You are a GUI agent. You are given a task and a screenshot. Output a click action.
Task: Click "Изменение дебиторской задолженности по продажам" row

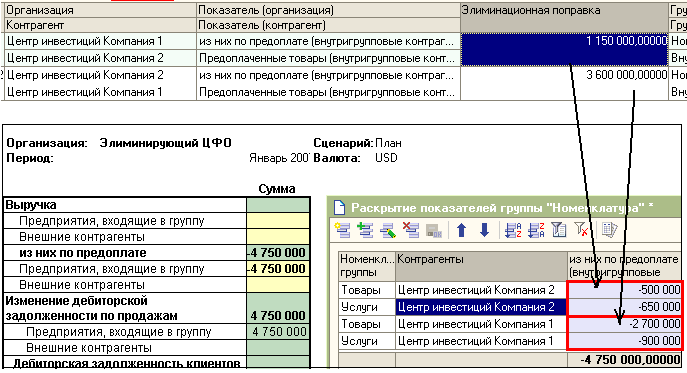[156, 308]
